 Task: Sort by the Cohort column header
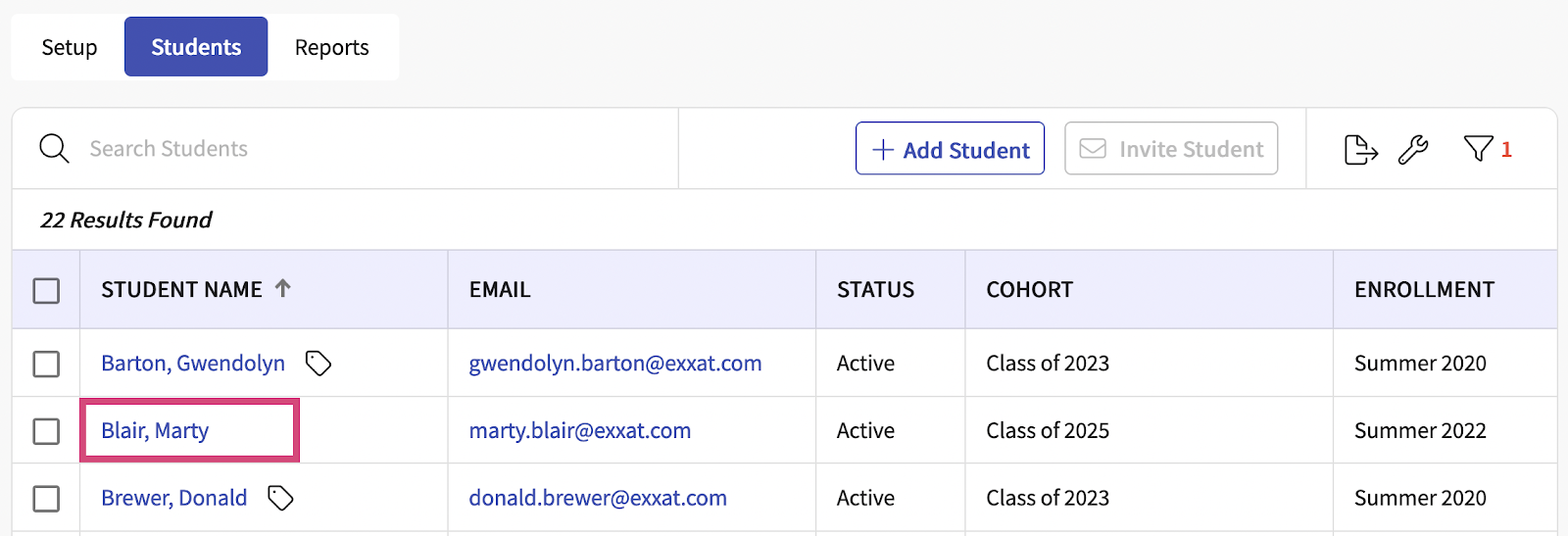point(1030,290)
